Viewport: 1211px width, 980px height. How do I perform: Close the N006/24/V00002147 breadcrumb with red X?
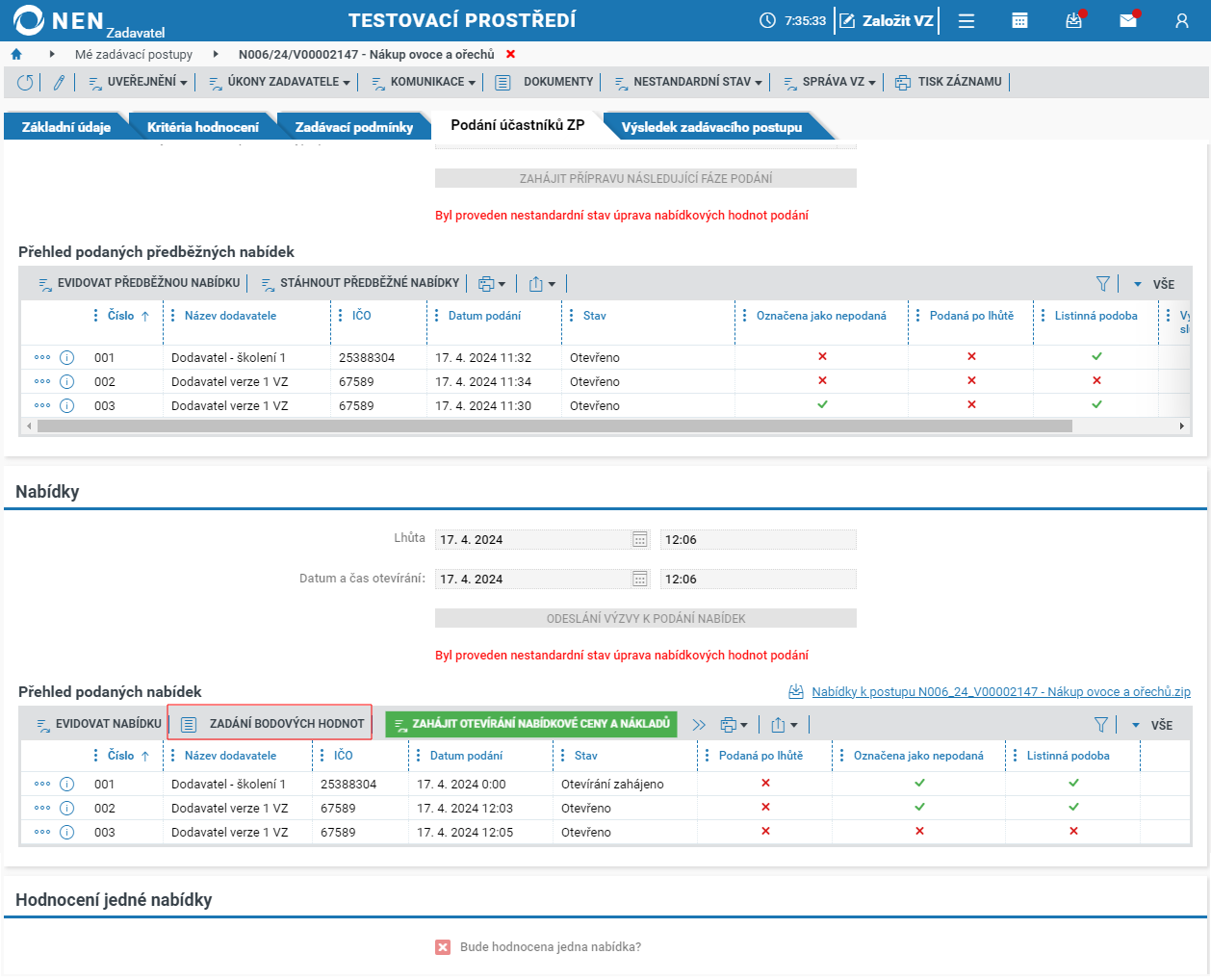tap(511, 55)
